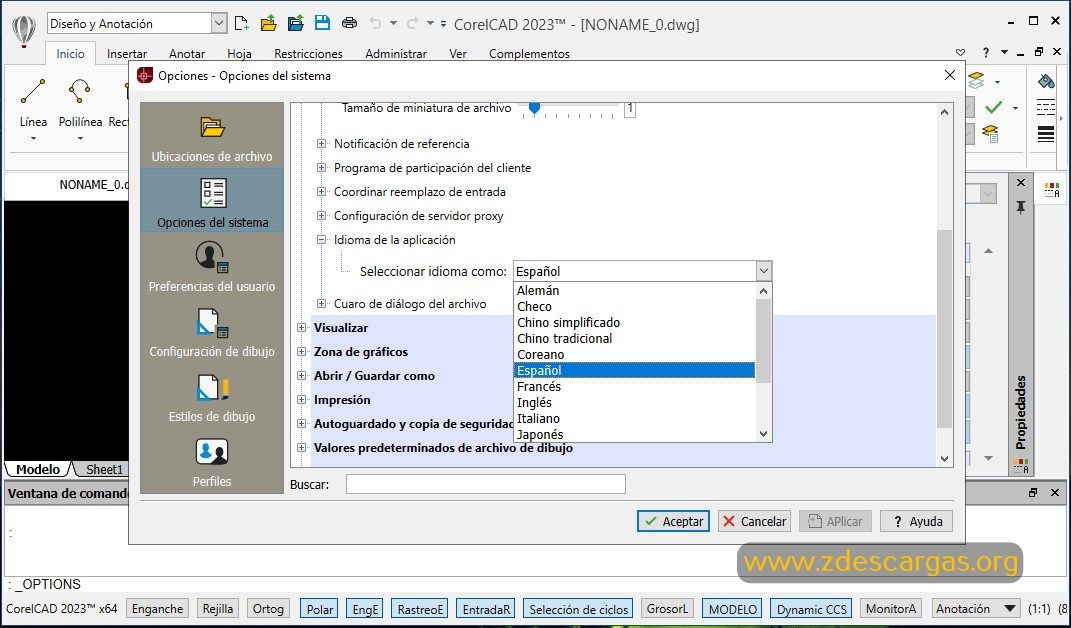
Task: Collapse Idioma de la aplicación node
Action: point(321,239)
